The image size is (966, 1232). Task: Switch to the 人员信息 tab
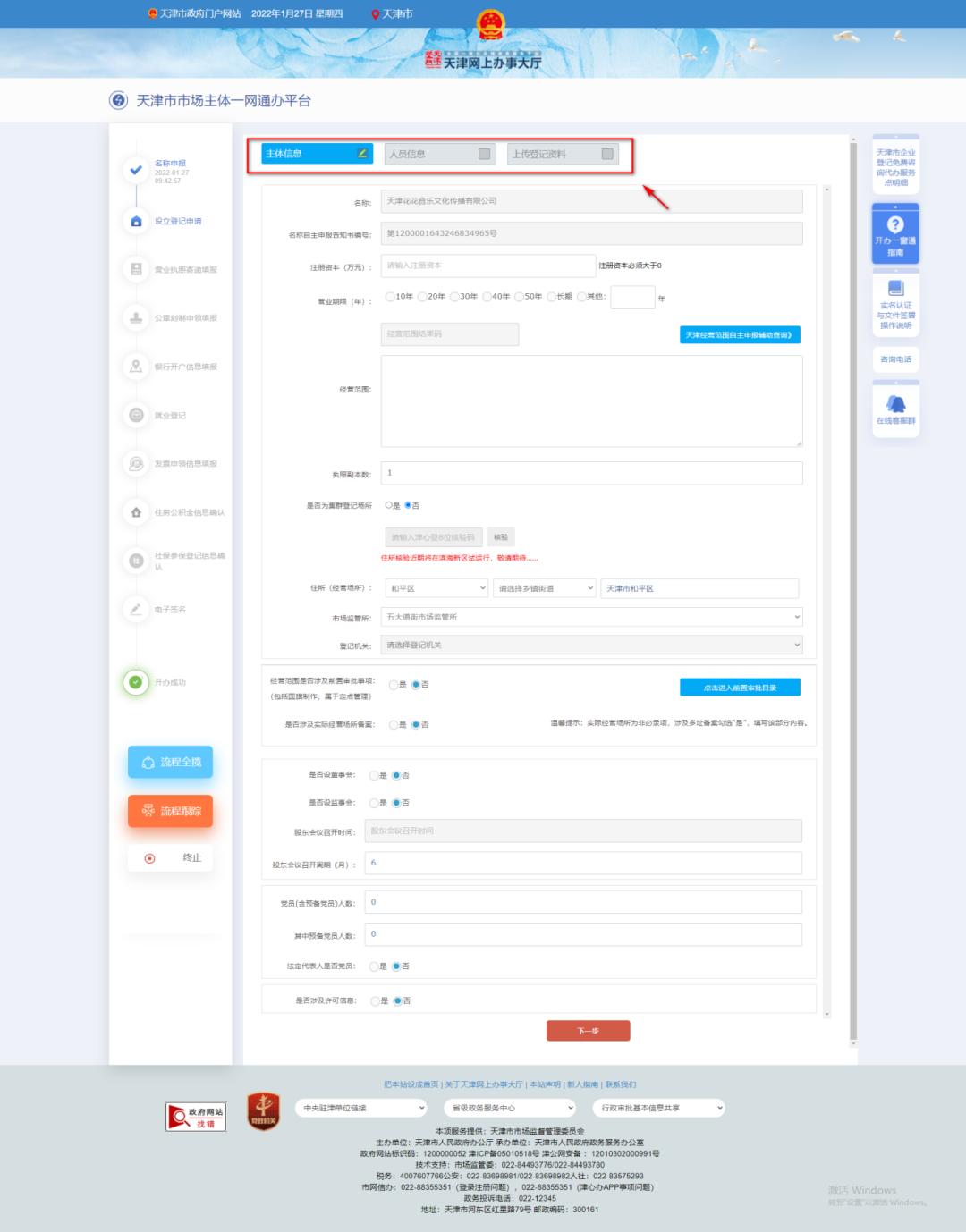(x=440, y=154)
